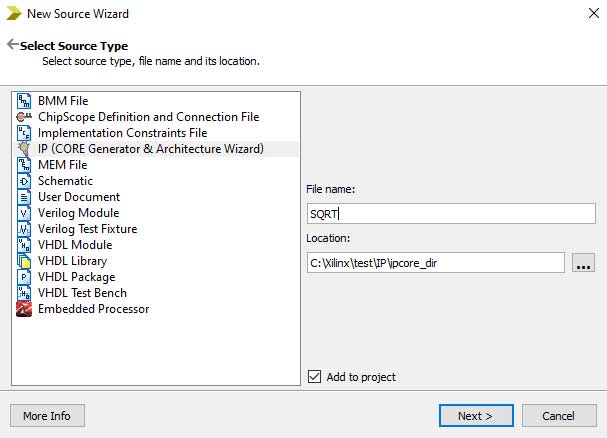
Task: Click the Verilog Module icon
Action: pyautogui.click(x=25, y=213)
